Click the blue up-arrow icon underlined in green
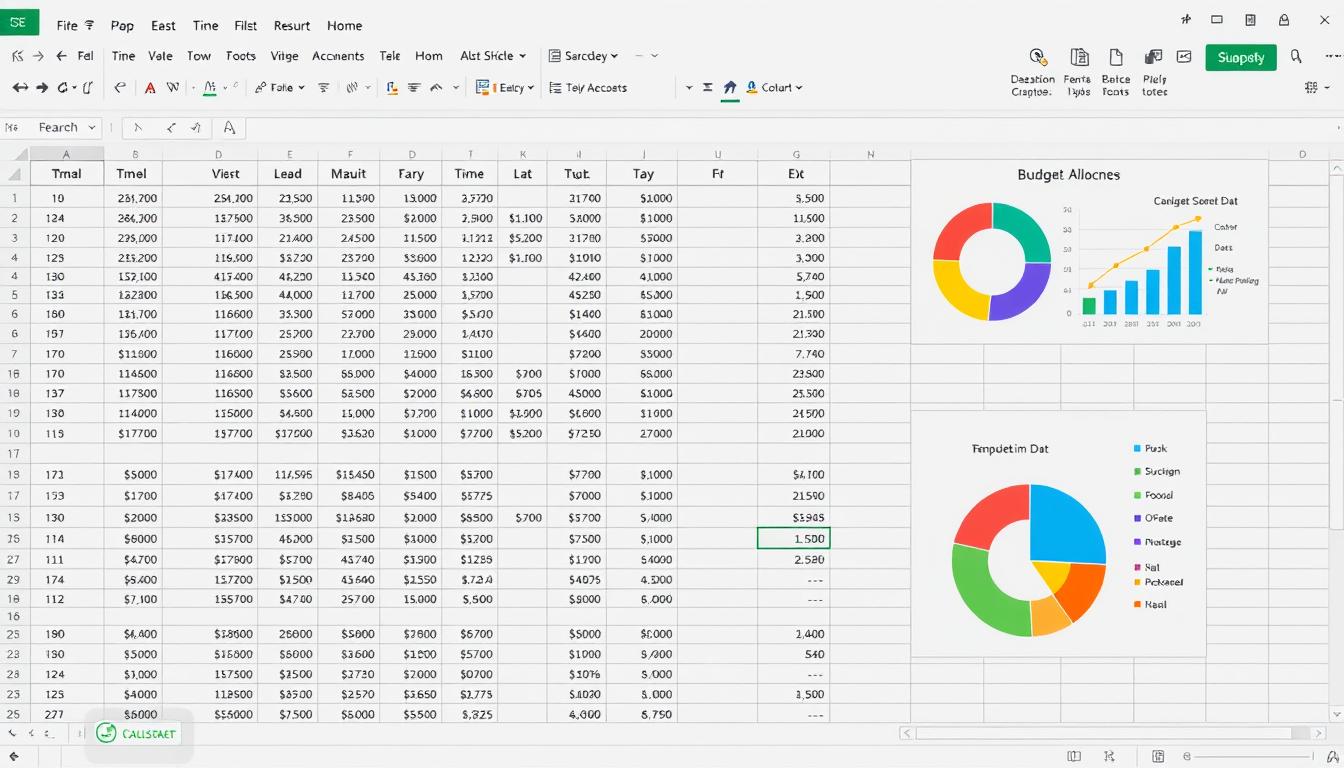This screenshot has height=768, width=1344. click(x=730, y=89)
